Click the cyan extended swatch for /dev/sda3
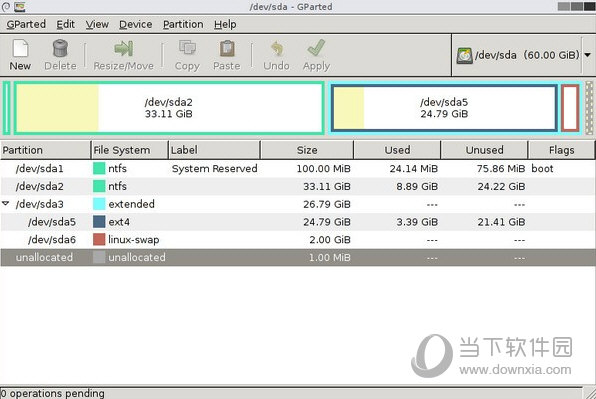 [99, 204]
